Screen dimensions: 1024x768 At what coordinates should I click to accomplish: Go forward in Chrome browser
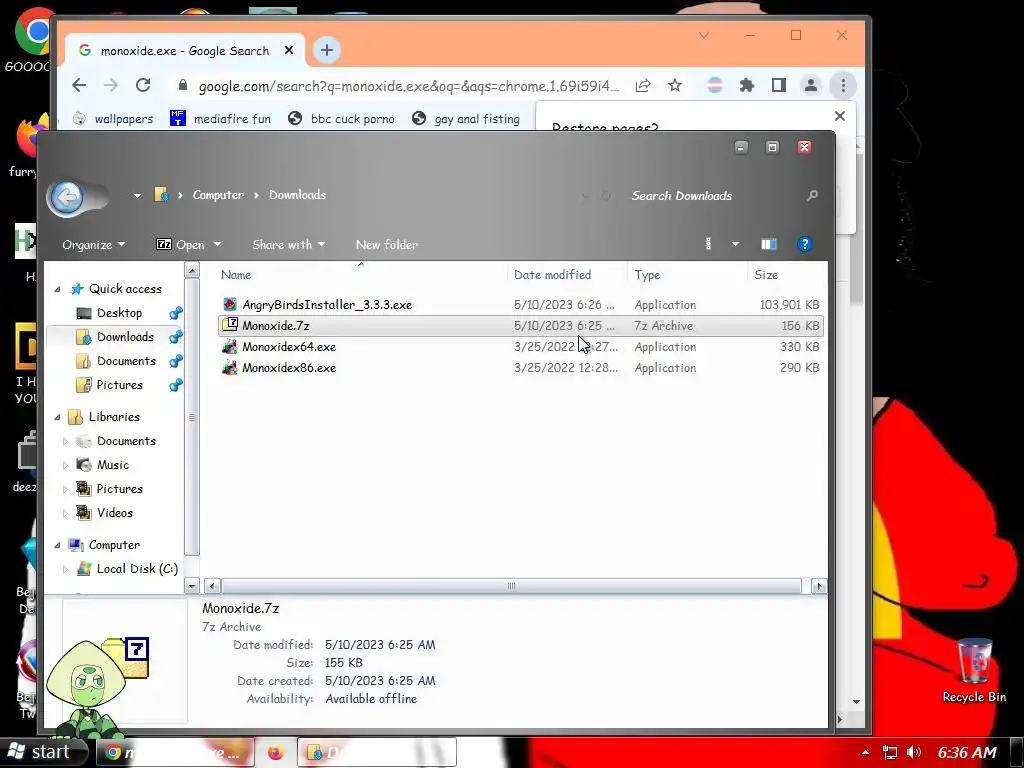coord(111,86)
